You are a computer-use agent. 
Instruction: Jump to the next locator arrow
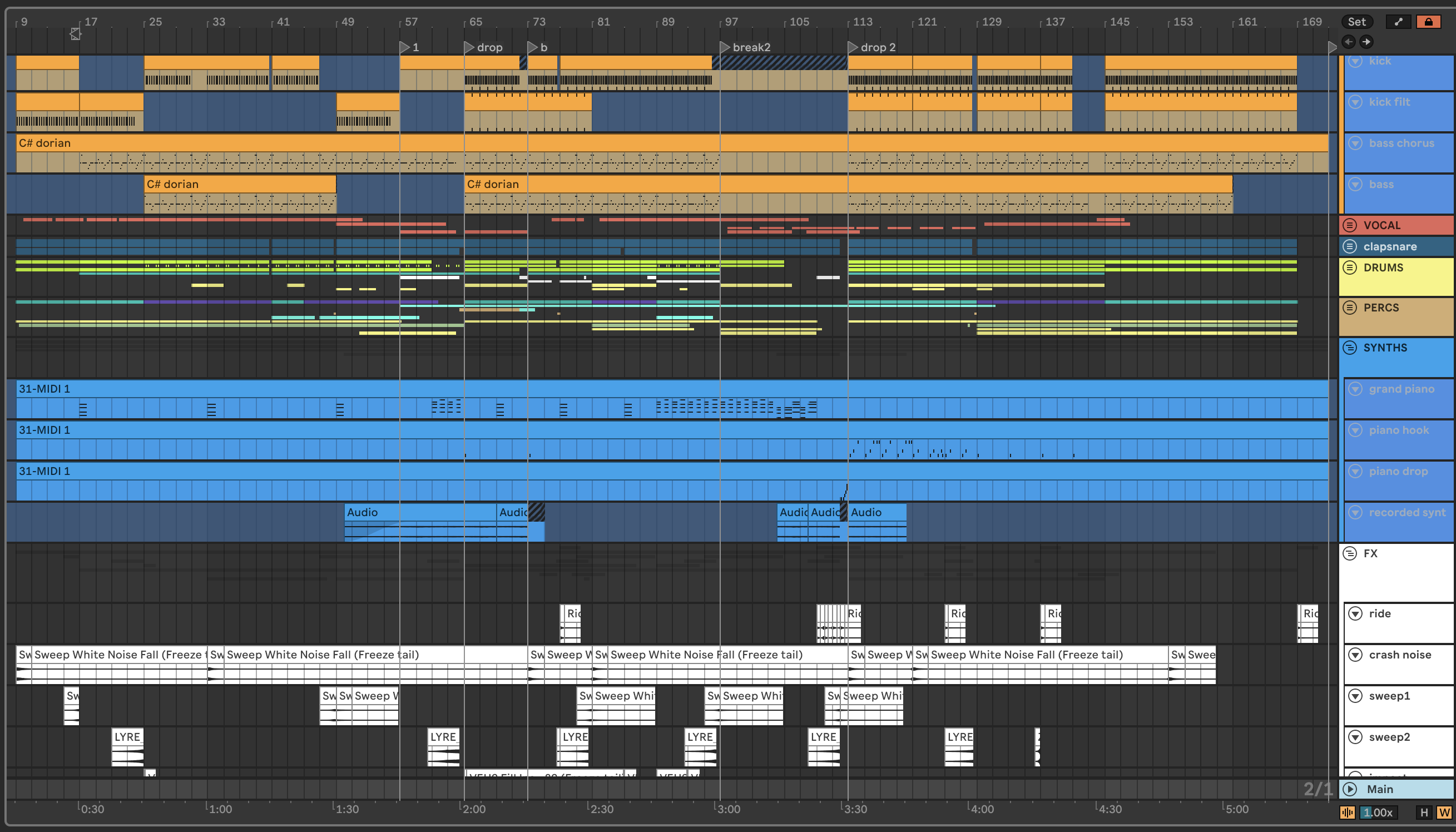pos(1366,42)
